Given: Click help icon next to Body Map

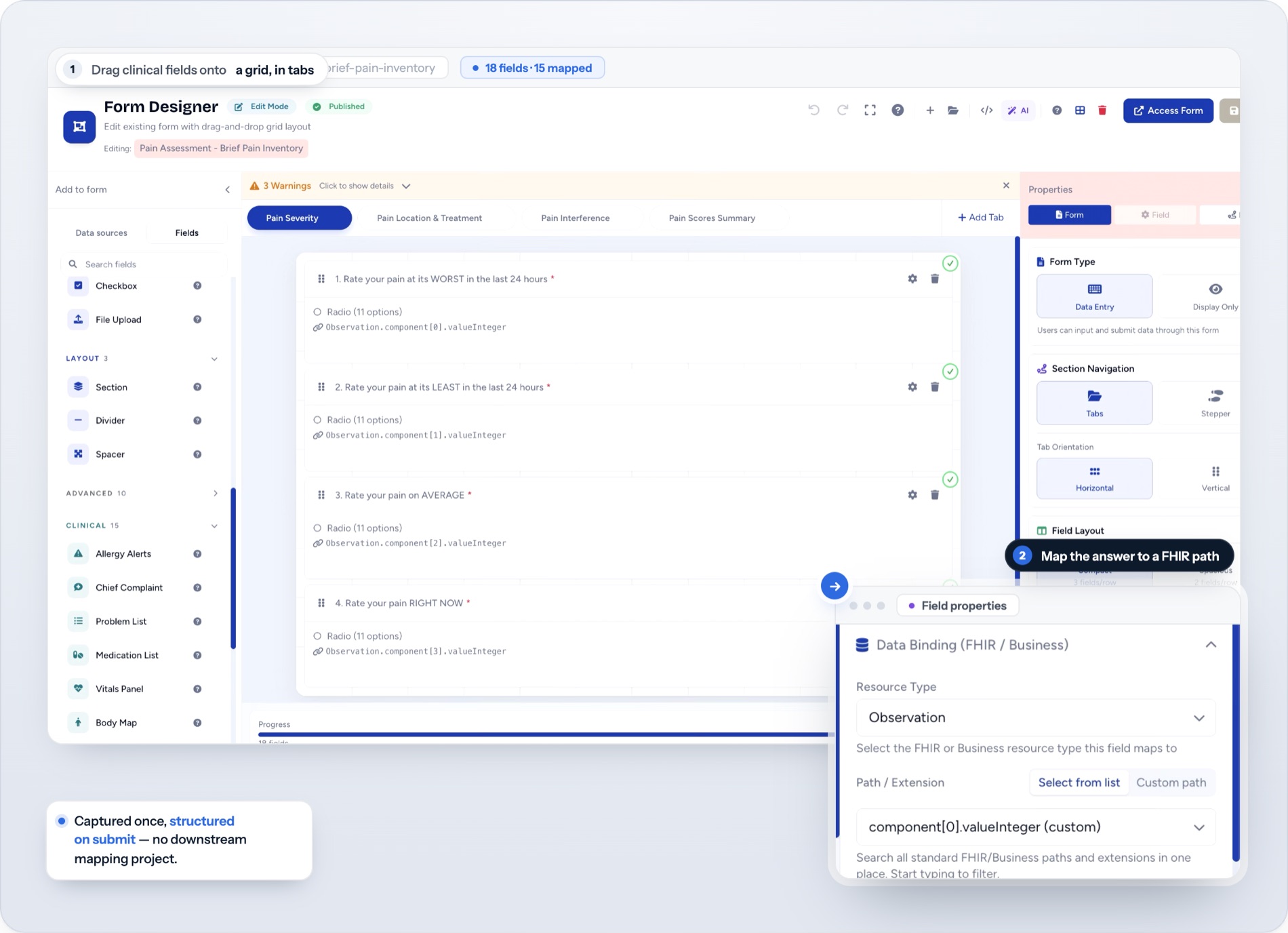Looking at the screenshot, I should click(197, 723).
